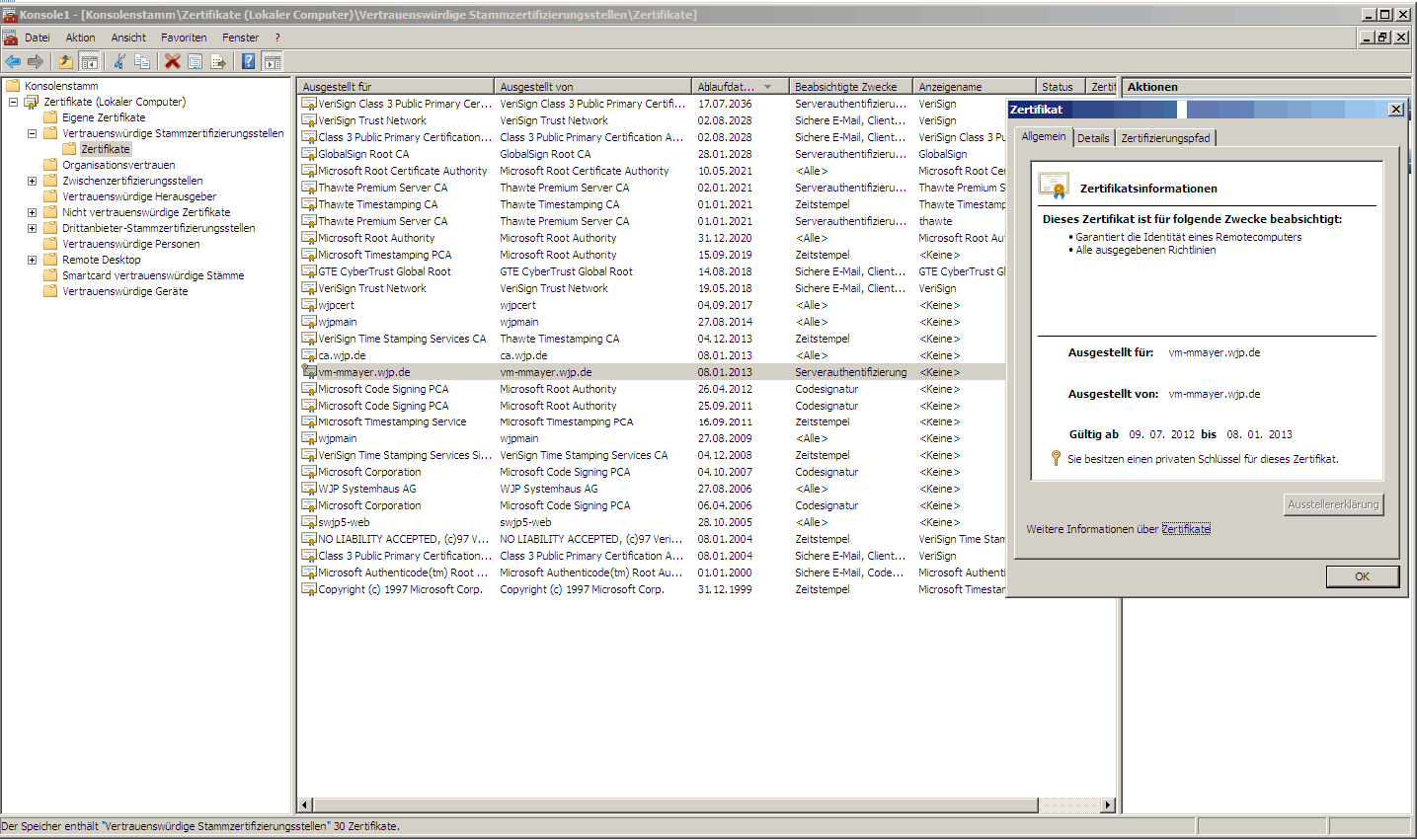Click the certificate icon of Microsoft Root Authority

pos(309,238)
